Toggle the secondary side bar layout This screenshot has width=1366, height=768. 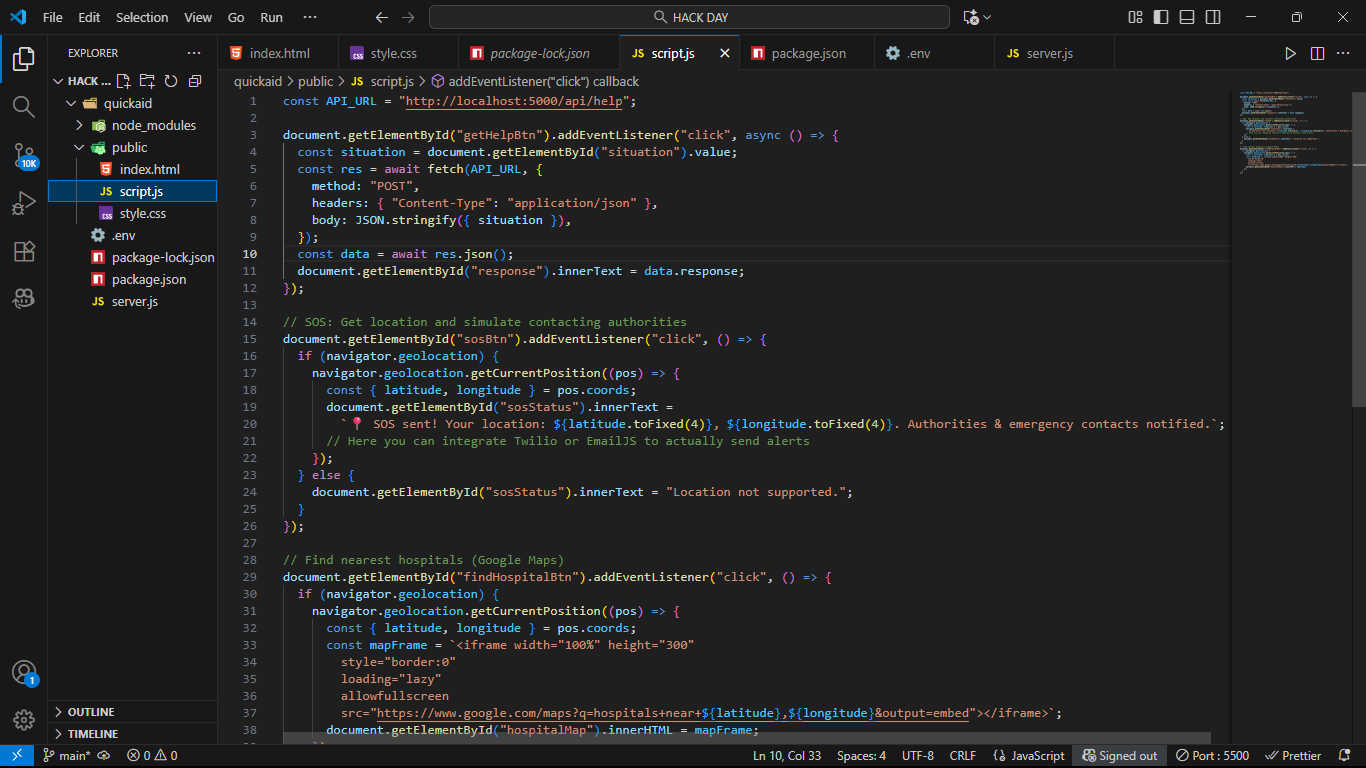coord(1212,17)
